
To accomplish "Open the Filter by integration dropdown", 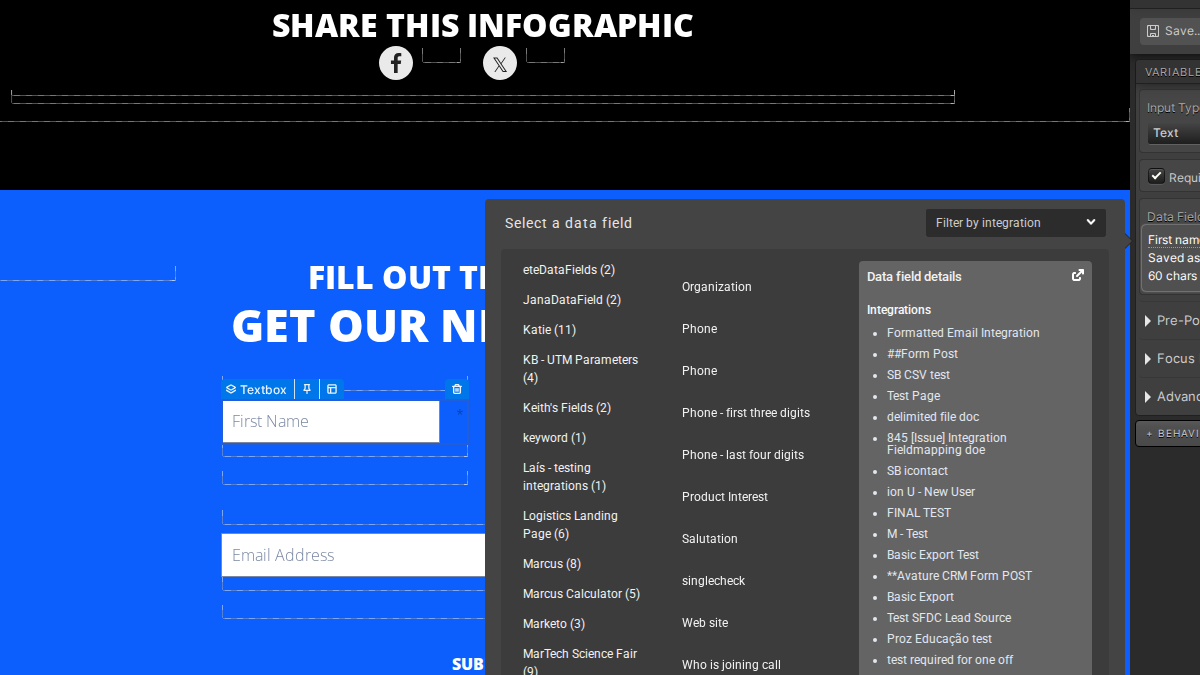I will (1016, 223).
